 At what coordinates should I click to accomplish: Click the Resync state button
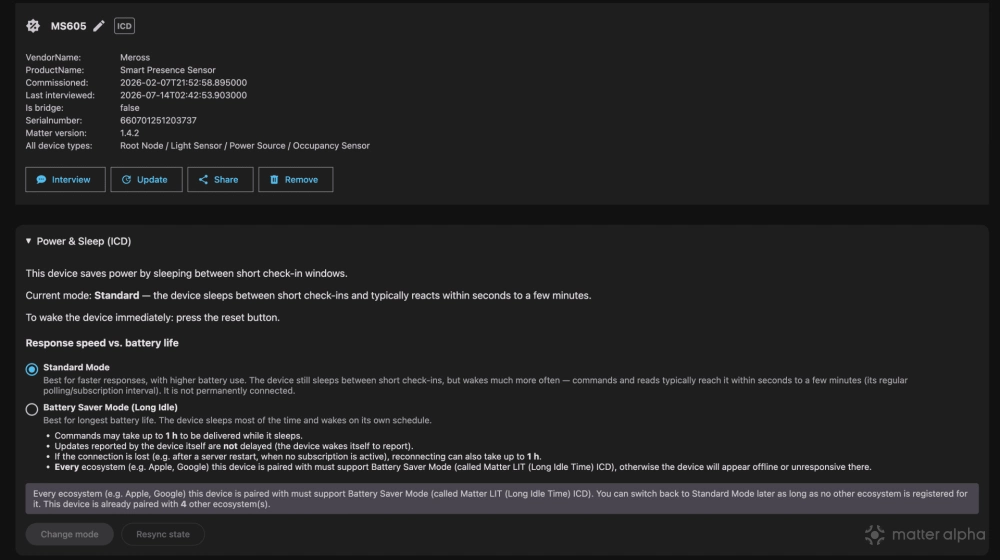tap(163, 534)
